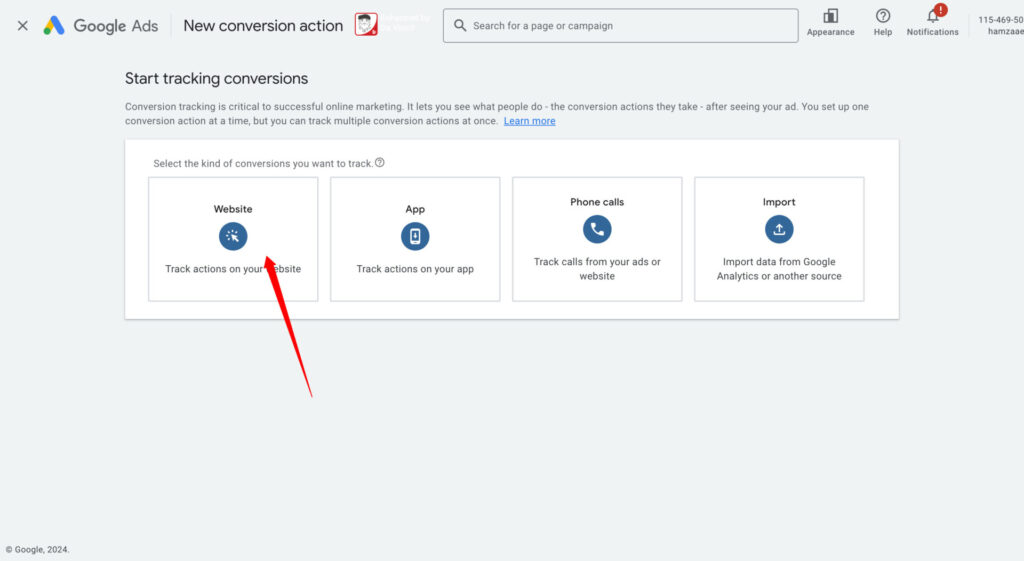This screenshot has height=561, width=1024.
Task: Select the Website cursor icon
Action: pos(233,236)
